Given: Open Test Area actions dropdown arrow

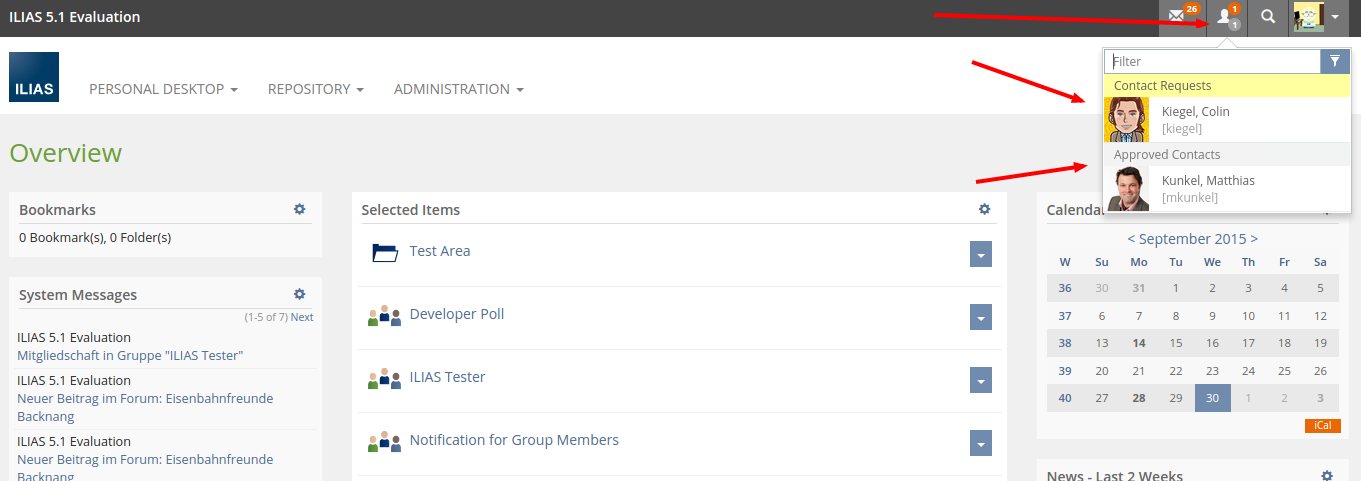Looking at the screenshot, I should pyautogui.click(x=981, y=254).
